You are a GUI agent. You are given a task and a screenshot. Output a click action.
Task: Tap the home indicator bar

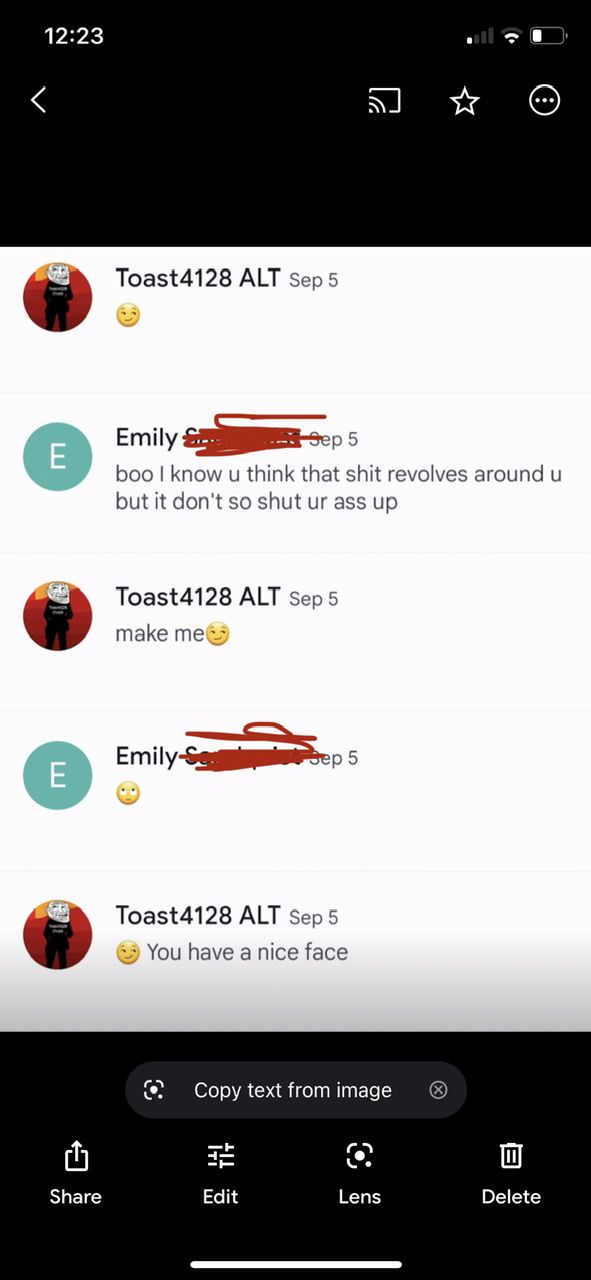296,1265
